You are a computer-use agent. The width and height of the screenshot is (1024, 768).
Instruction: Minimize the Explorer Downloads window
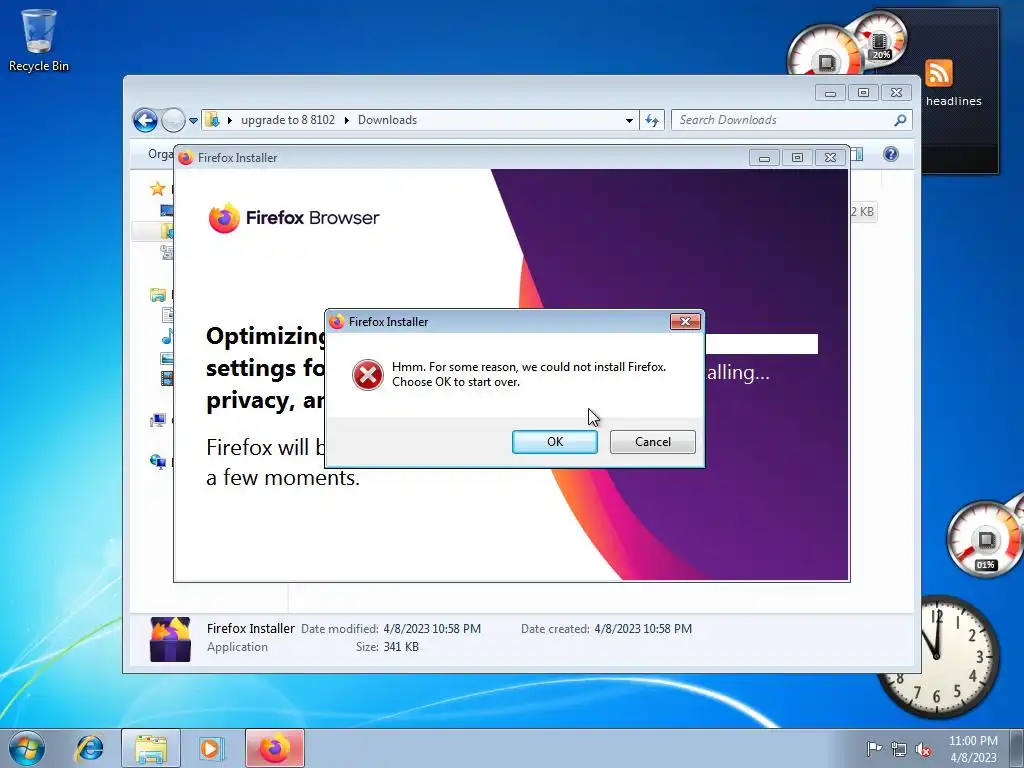830,93
